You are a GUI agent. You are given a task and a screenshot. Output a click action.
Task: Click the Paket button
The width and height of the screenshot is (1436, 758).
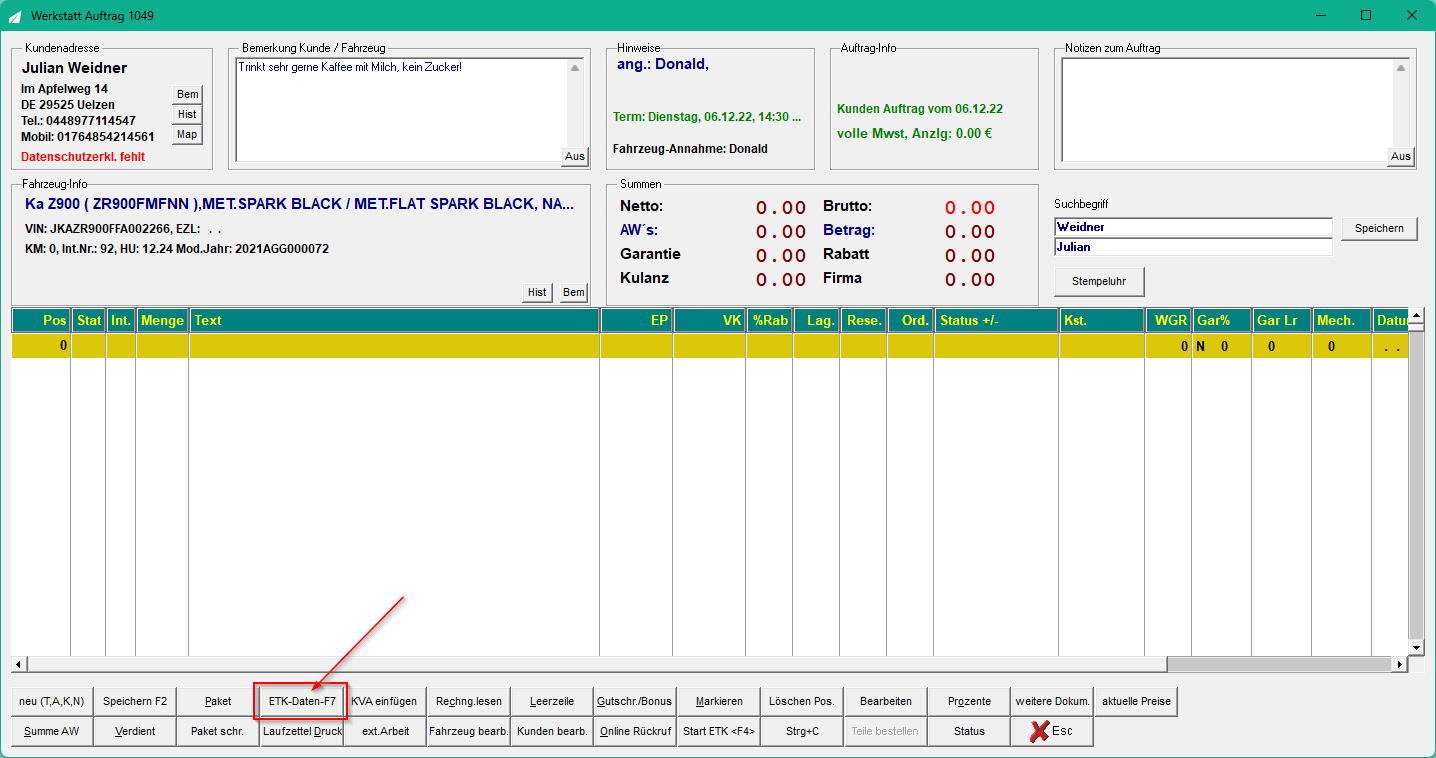coord(218,701)
